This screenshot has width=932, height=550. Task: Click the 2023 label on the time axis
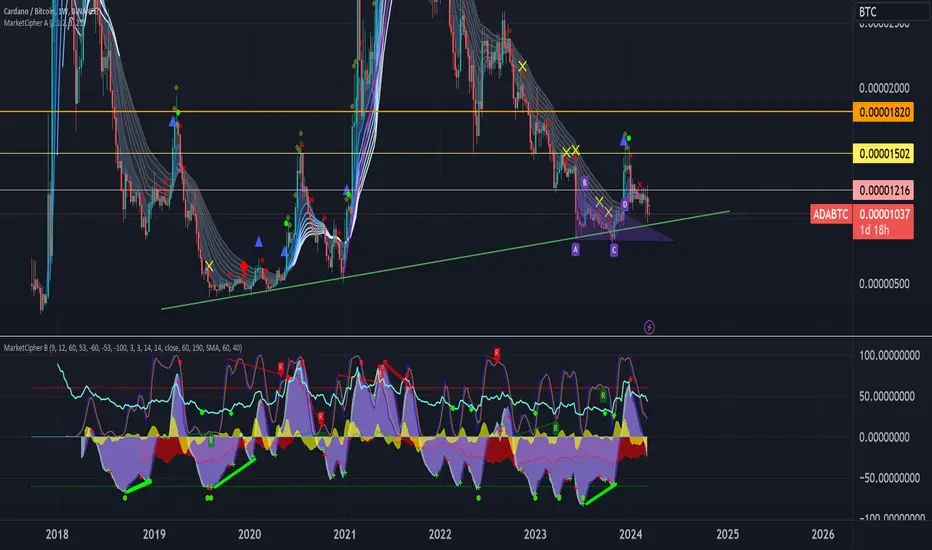click(535, 535)
